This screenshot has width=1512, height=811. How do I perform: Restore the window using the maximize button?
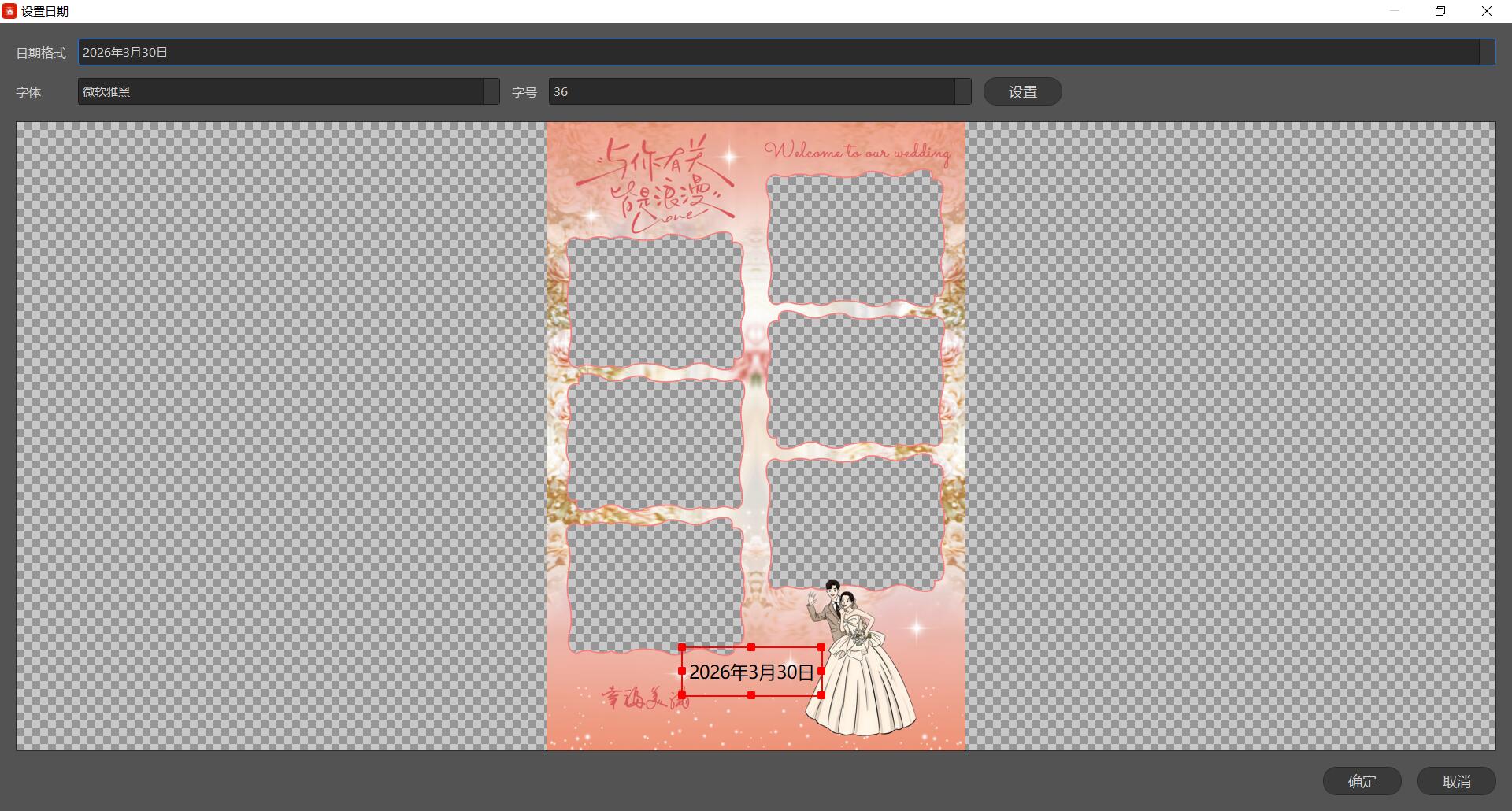tap(1440, 11)
